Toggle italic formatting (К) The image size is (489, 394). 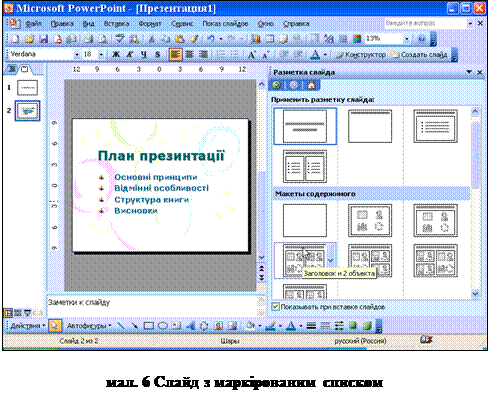tap(130, 55)
